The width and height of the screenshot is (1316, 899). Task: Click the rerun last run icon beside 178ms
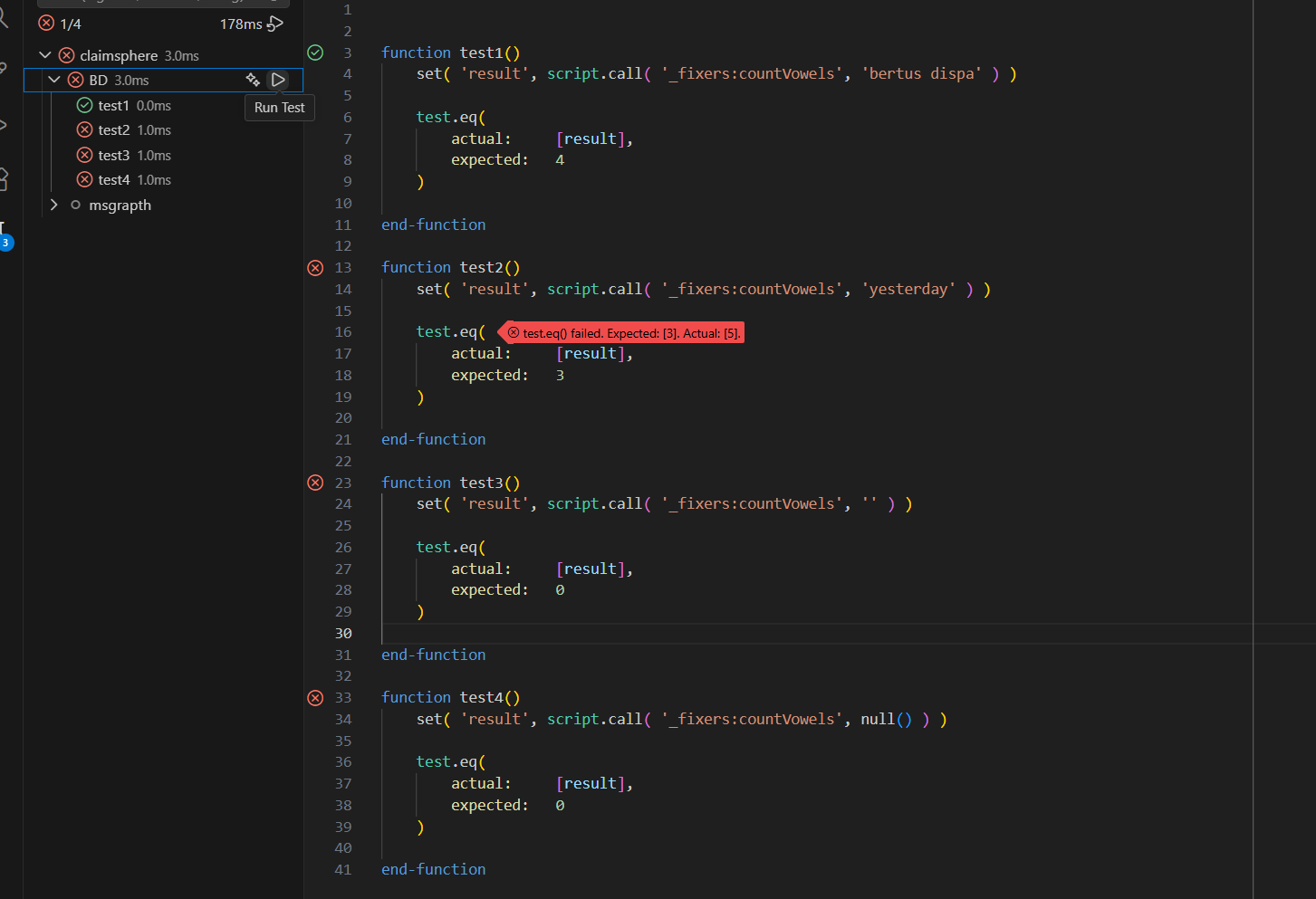[275, 24]
